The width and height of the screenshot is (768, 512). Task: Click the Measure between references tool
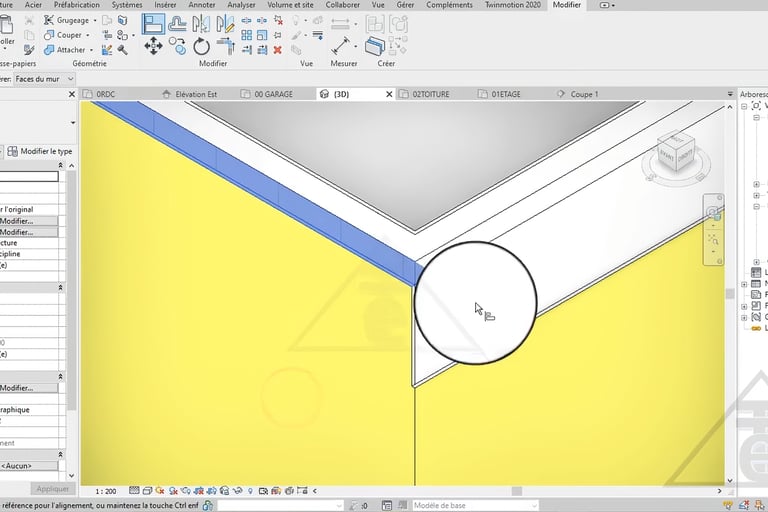[x=341, y=46]
